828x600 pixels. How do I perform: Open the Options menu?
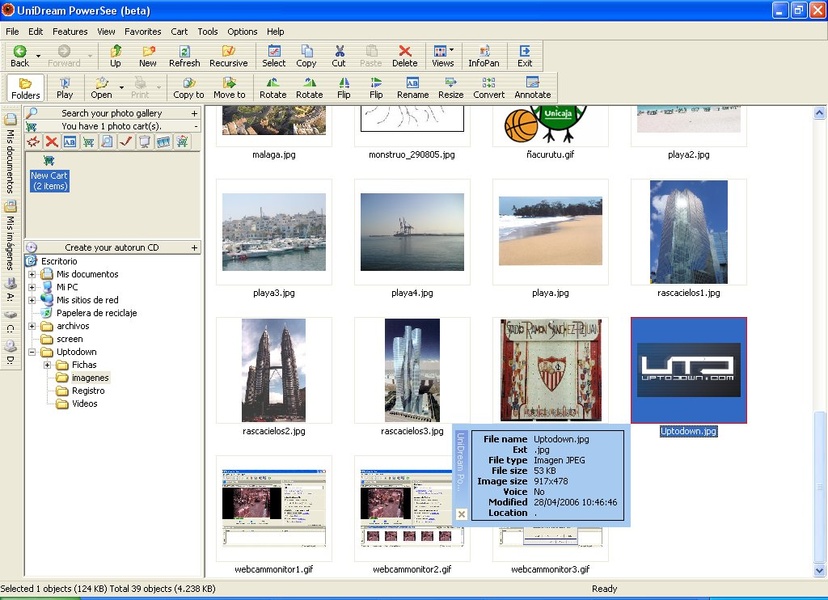point(242,32)
